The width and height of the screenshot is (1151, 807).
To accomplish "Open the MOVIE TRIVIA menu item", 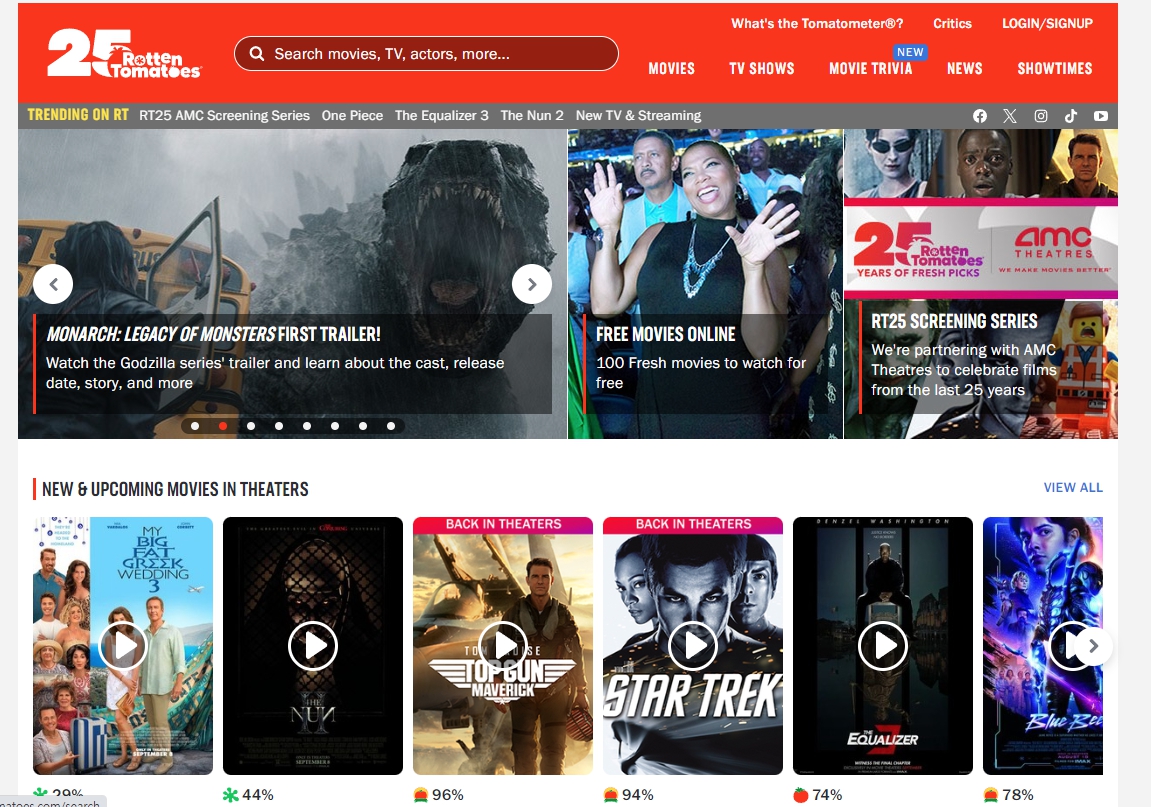I will point(871,68).
